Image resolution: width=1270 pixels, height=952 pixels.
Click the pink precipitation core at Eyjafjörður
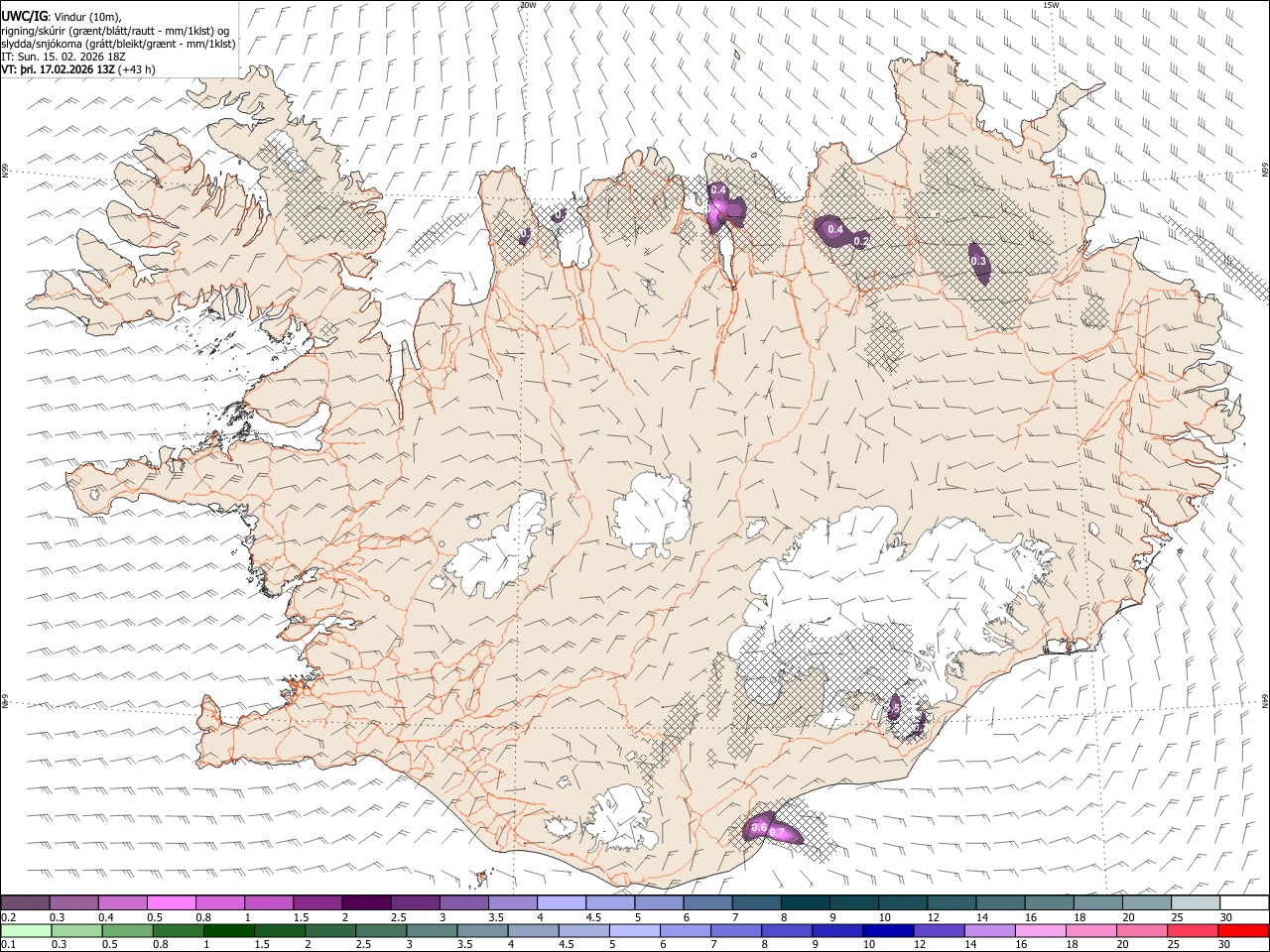(x=718, y=210)
